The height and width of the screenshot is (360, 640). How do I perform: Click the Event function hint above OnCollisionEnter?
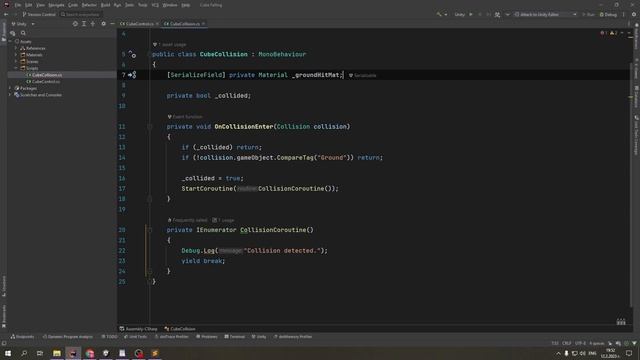click(x=185, y=117)
